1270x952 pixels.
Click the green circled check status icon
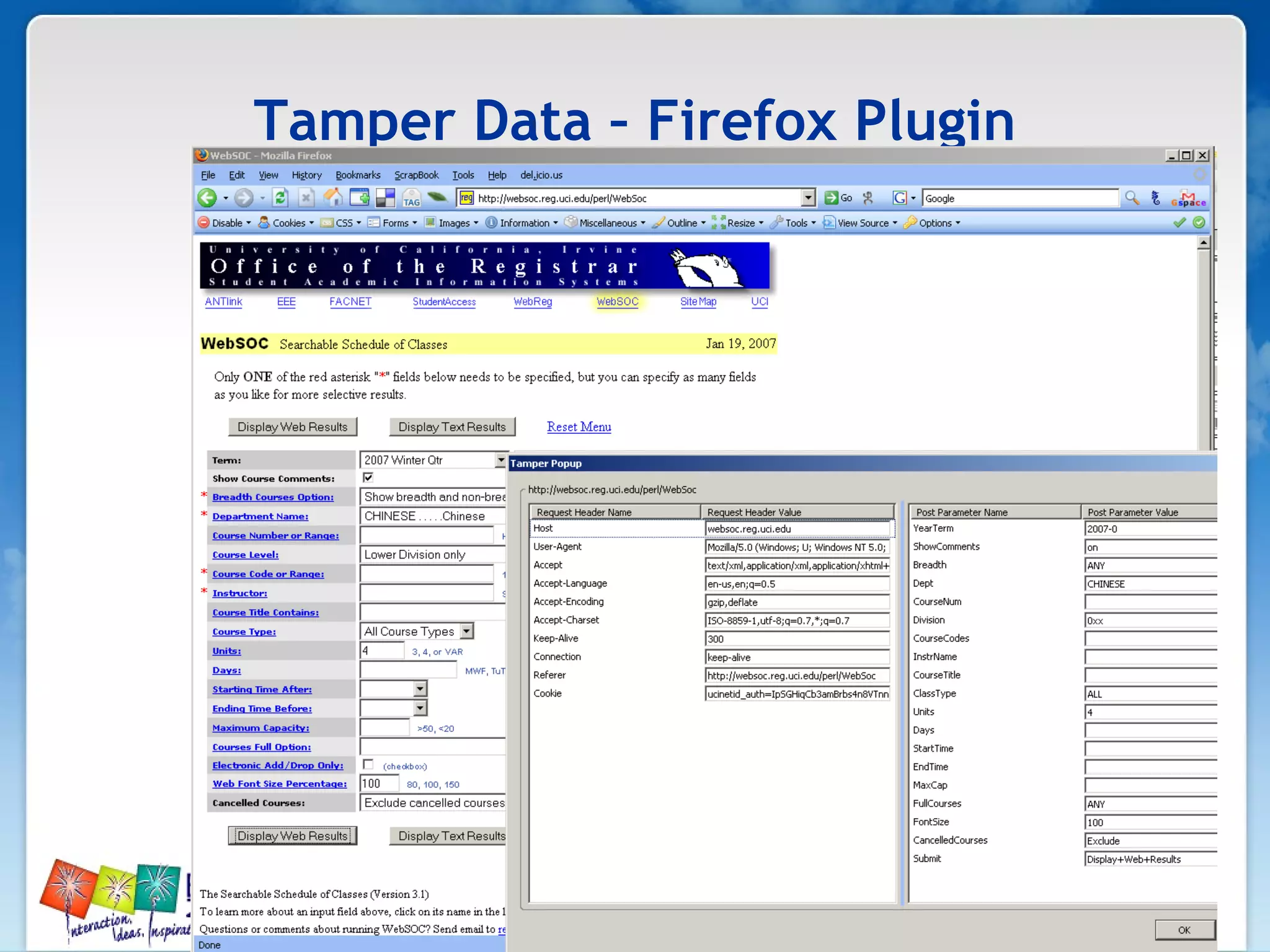(x=1199, y=223)
